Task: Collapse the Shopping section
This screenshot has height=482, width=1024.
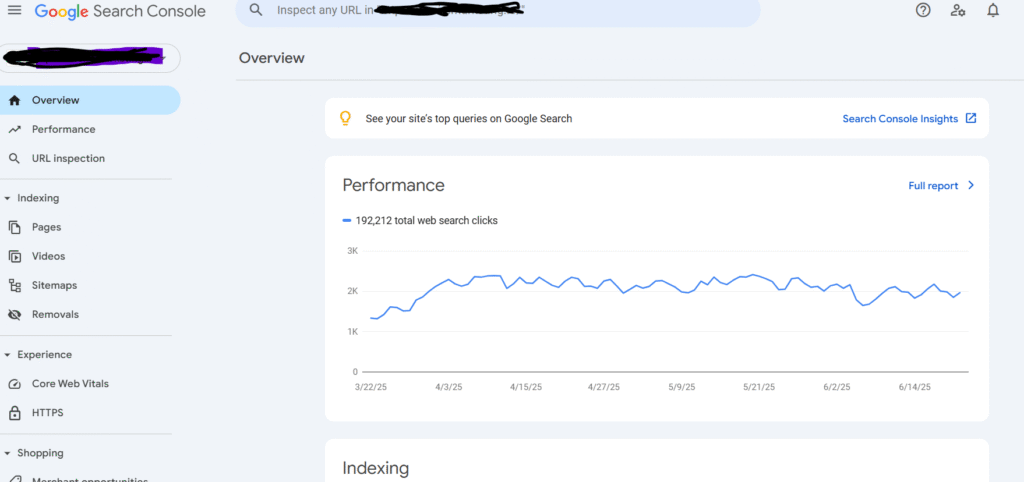Action: pos(7,453)
